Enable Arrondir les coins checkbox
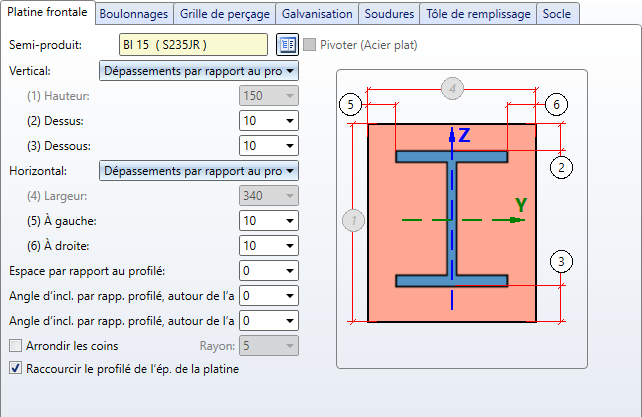The image size is (642, 417). click(x=15, y=346)
